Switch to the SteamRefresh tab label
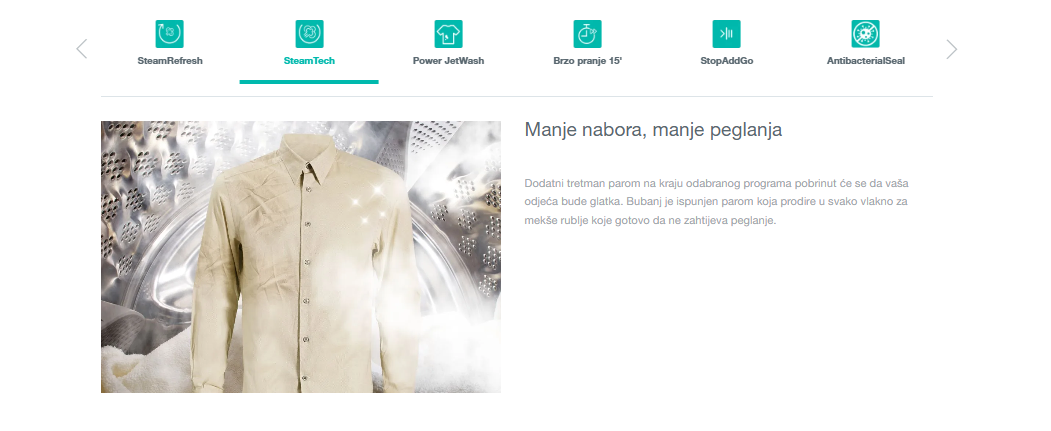The width and height of the screenshot is (1051, 431). [170, 61]
